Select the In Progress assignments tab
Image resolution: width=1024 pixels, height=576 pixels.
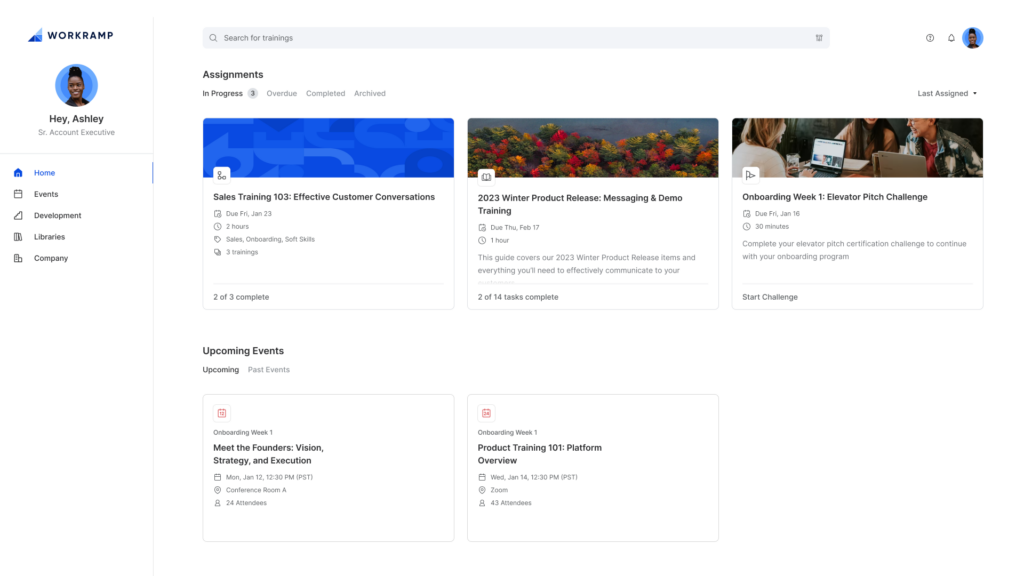pyautogui.click(x=222, y=93)
